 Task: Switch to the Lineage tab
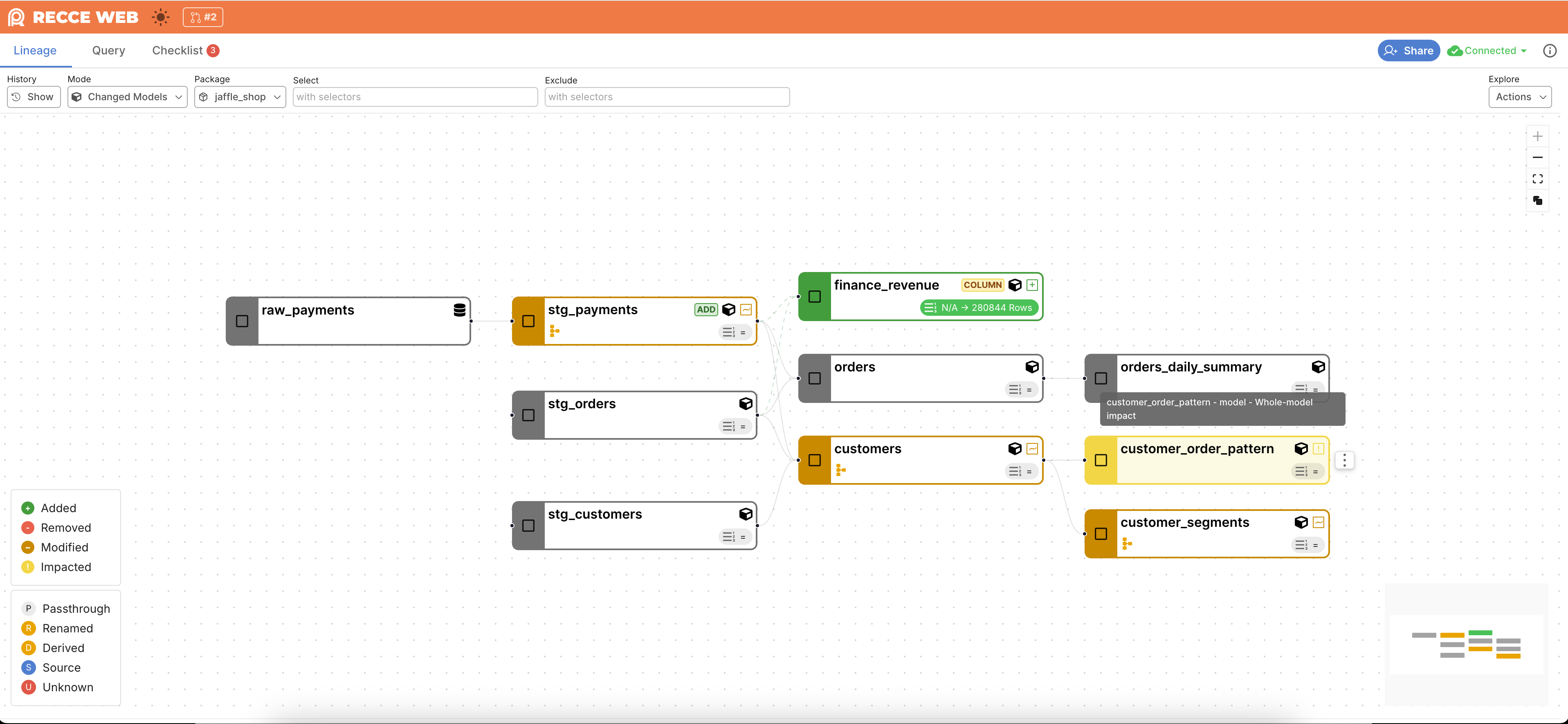click(35, 51)
